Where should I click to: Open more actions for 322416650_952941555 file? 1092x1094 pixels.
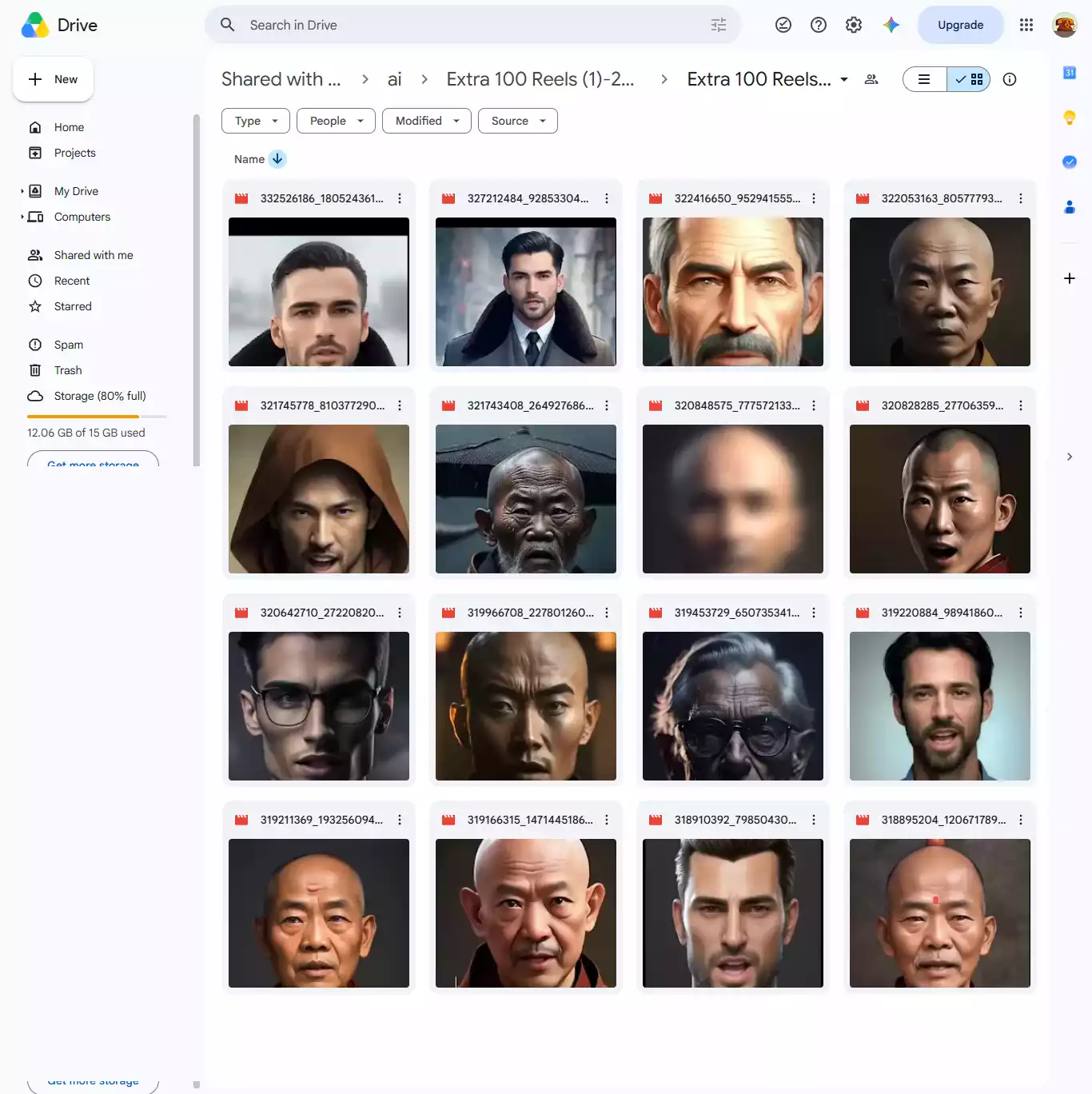(814, 198)
